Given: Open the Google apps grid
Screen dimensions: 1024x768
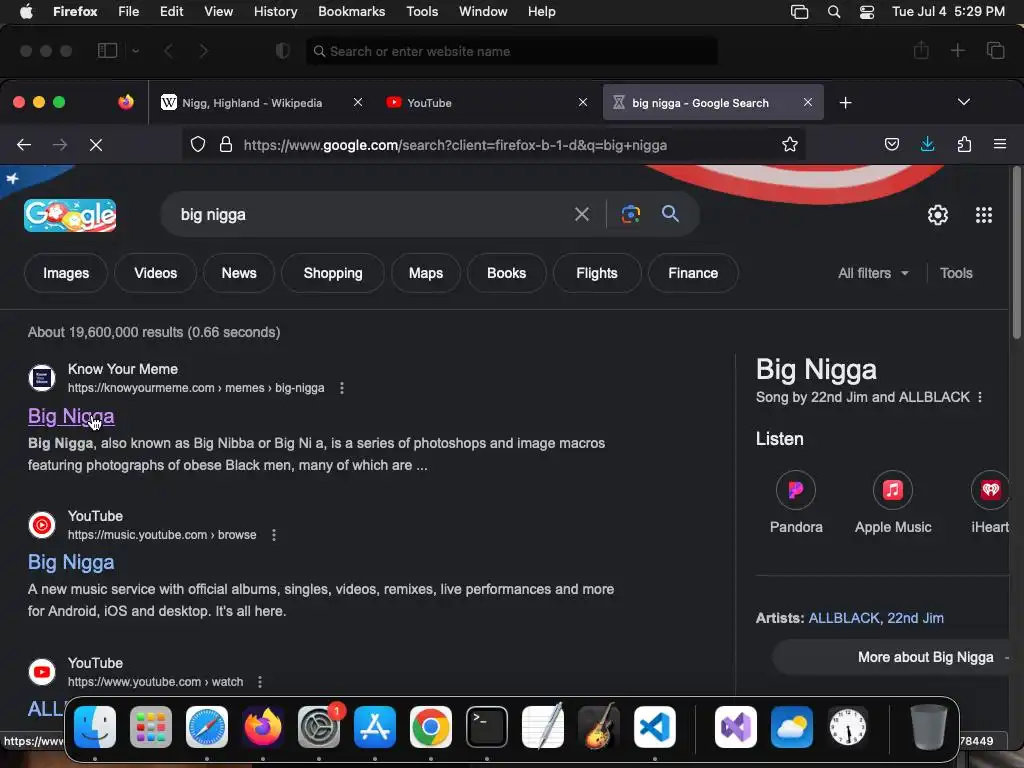Looking at the screenshot, I should 984,215.
